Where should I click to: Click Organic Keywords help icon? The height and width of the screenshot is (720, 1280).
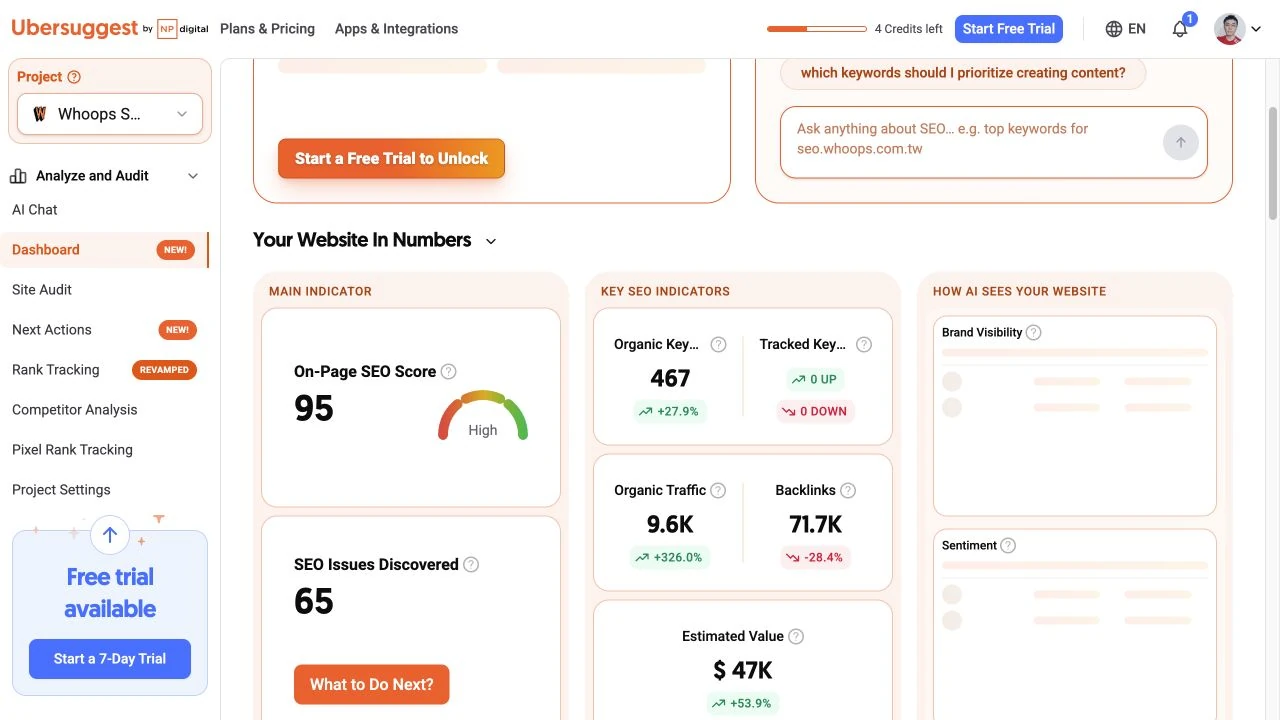718,344
